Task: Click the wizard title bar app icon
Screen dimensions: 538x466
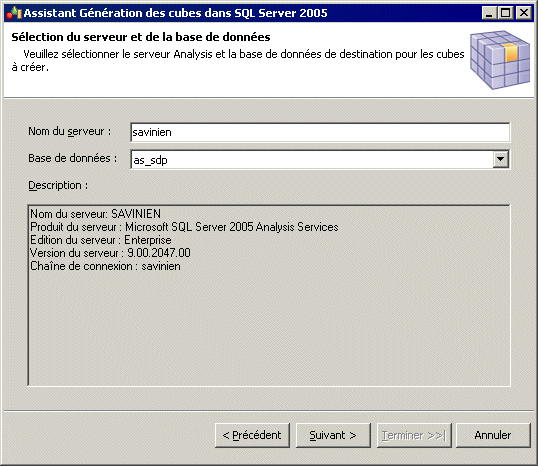Action: [x=14, y=13]
